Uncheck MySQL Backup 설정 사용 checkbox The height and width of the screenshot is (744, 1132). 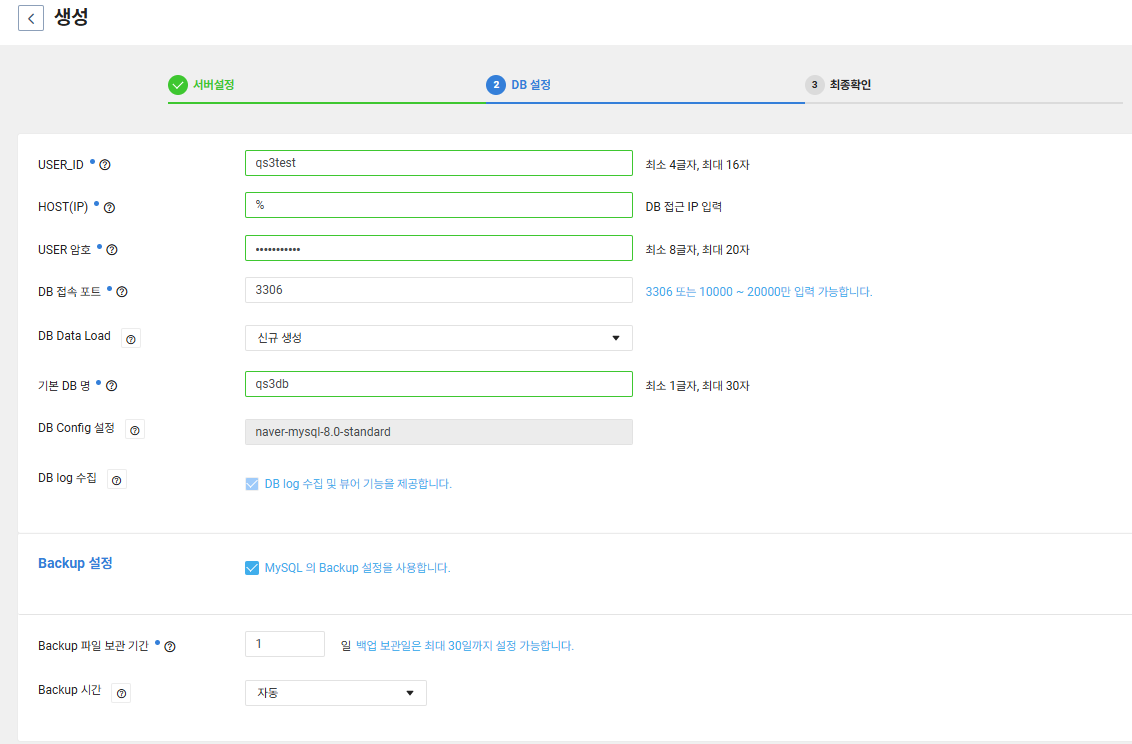(x=252, y=568)
